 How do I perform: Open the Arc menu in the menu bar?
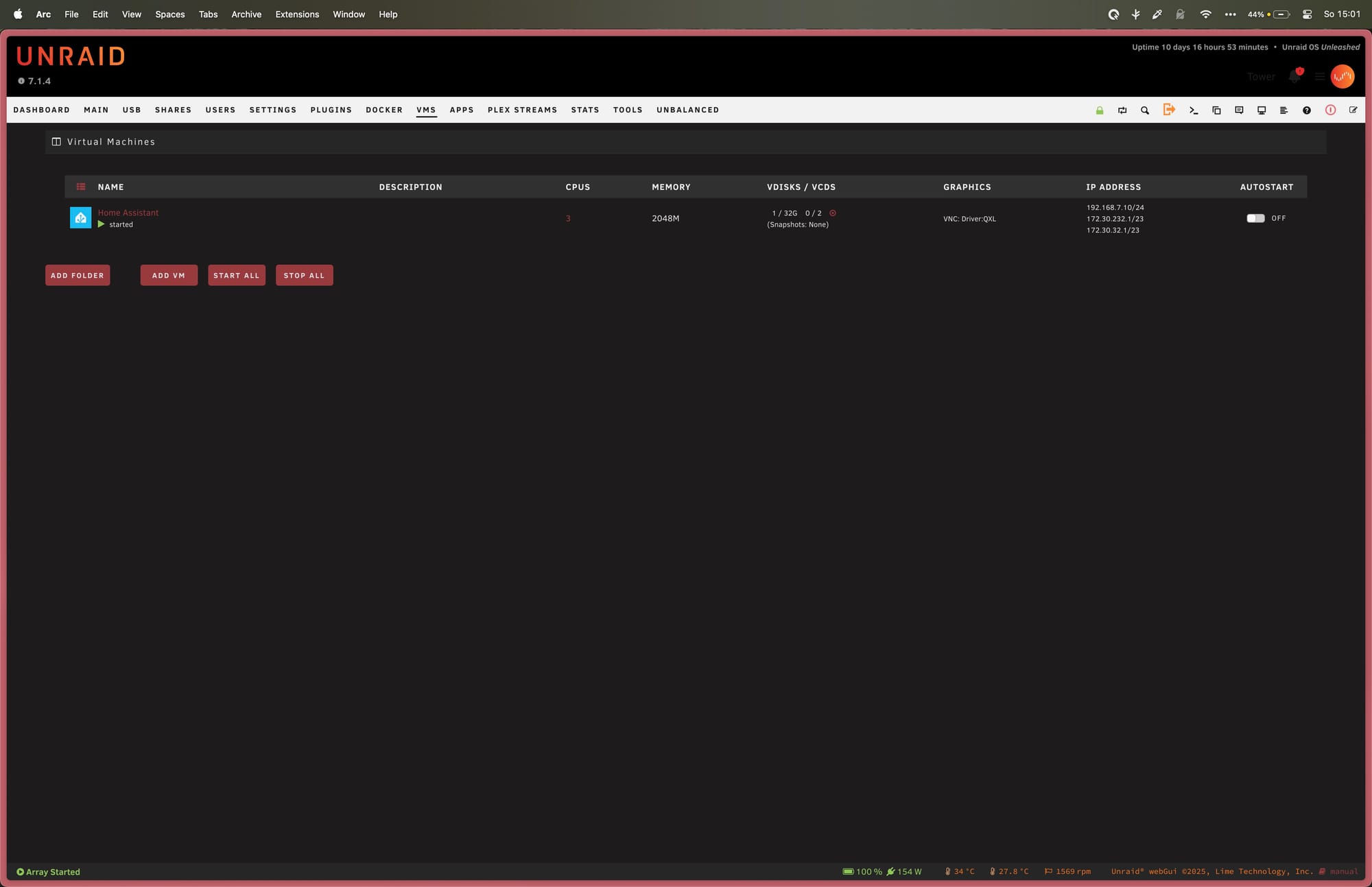[x=43, y=14]
